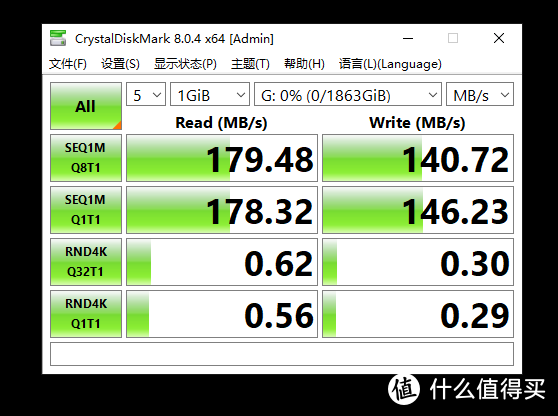Image resolution: width=558 pixels, height=416 pixels.
Task: Click the SEQ1M Q1T1 read result 178.32
Action: [x=222, y=210]
